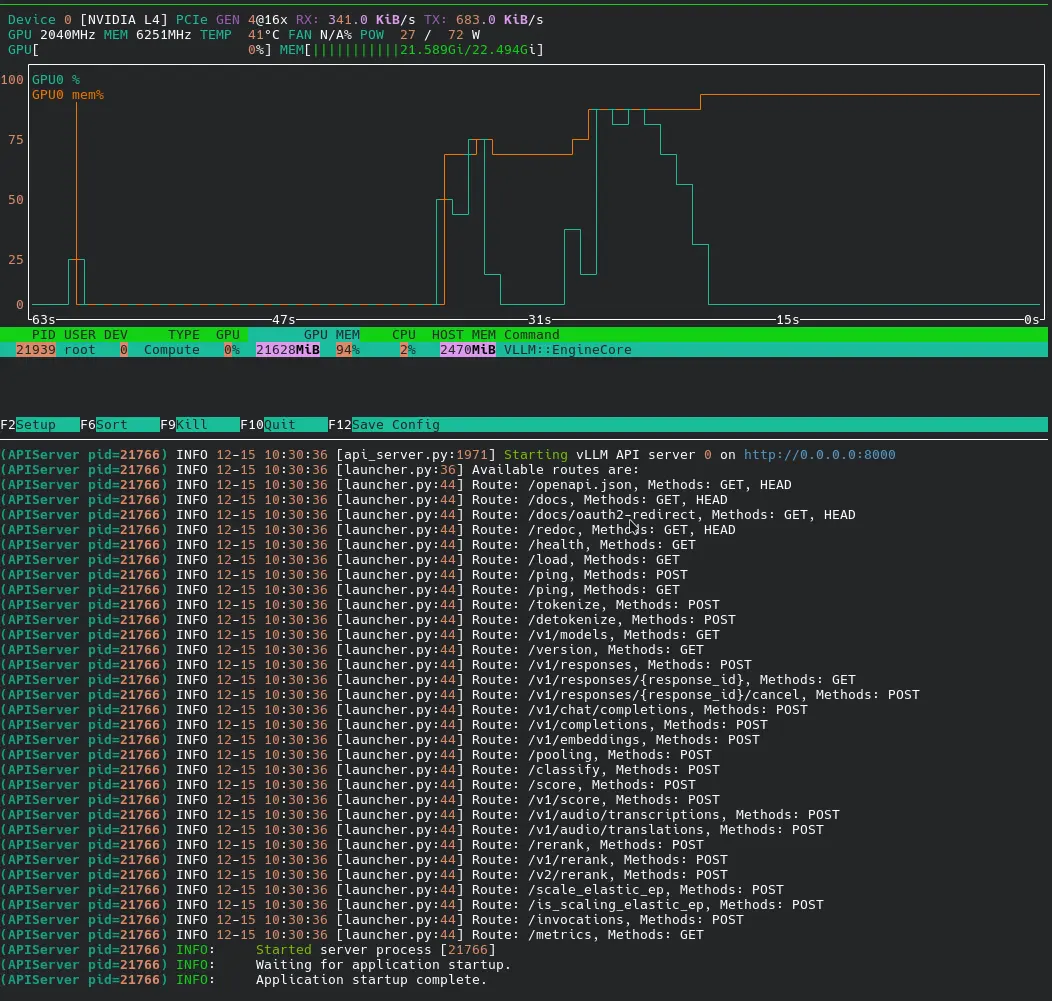The height and width of the screenshot is (1001, 1052).
Task: Click the /detokenize route log line
Action: (x=368, y=620)
